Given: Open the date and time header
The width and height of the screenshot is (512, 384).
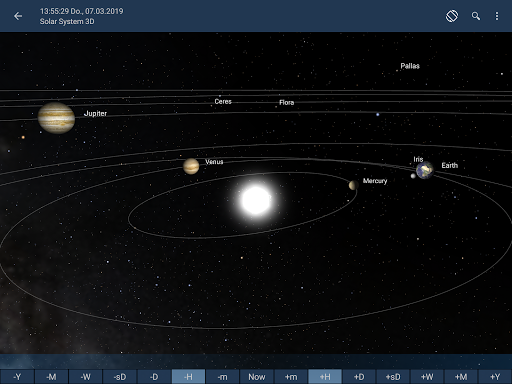Looking at the screenshot, I should pos(82,16).
